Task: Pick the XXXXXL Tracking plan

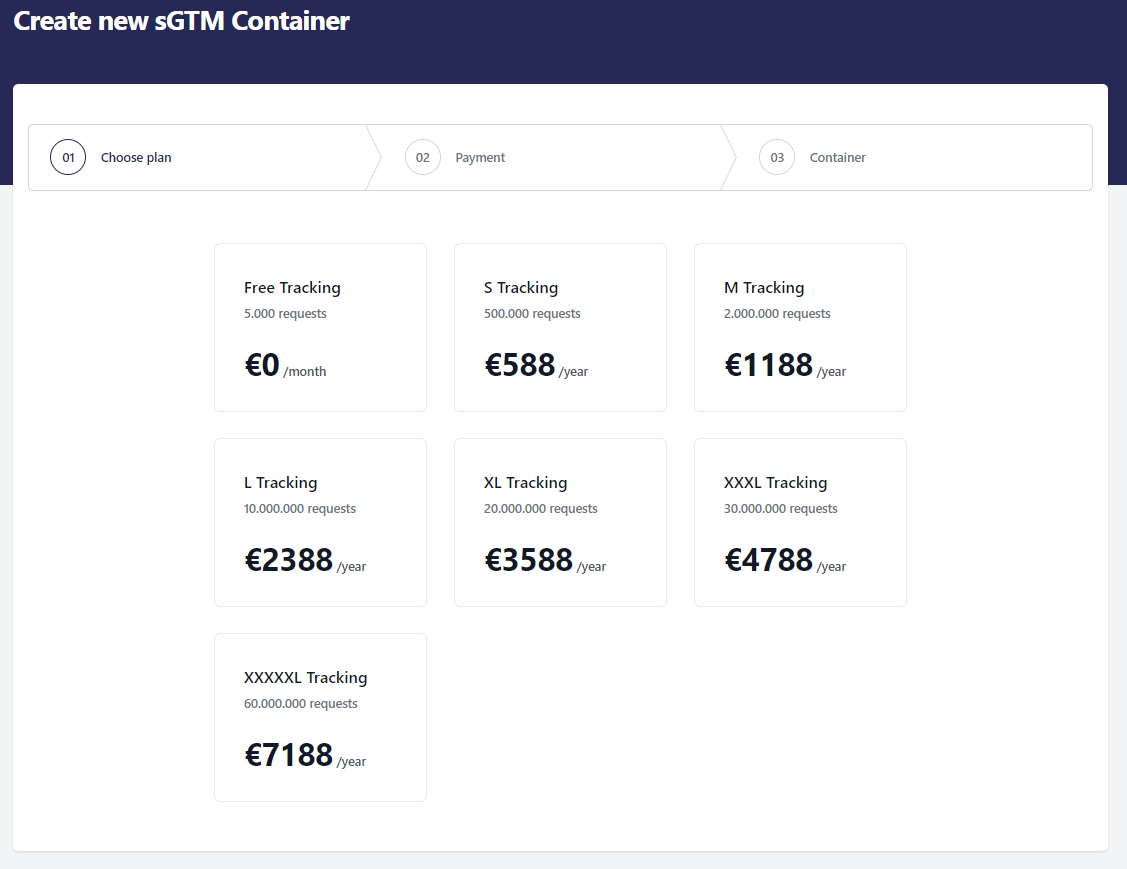Action: [320, 717]
